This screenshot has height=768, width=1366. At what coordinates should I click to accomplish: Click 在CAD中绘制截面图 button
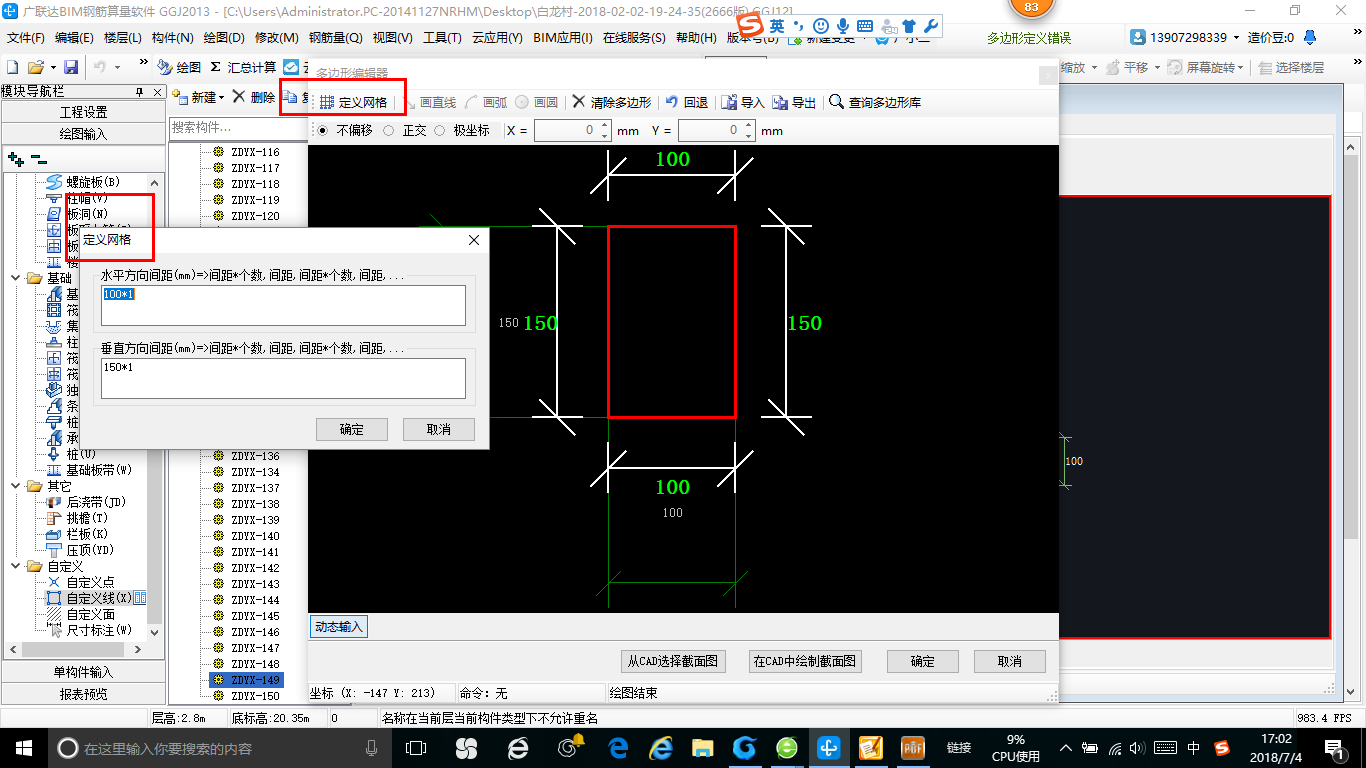click(805, 661)
